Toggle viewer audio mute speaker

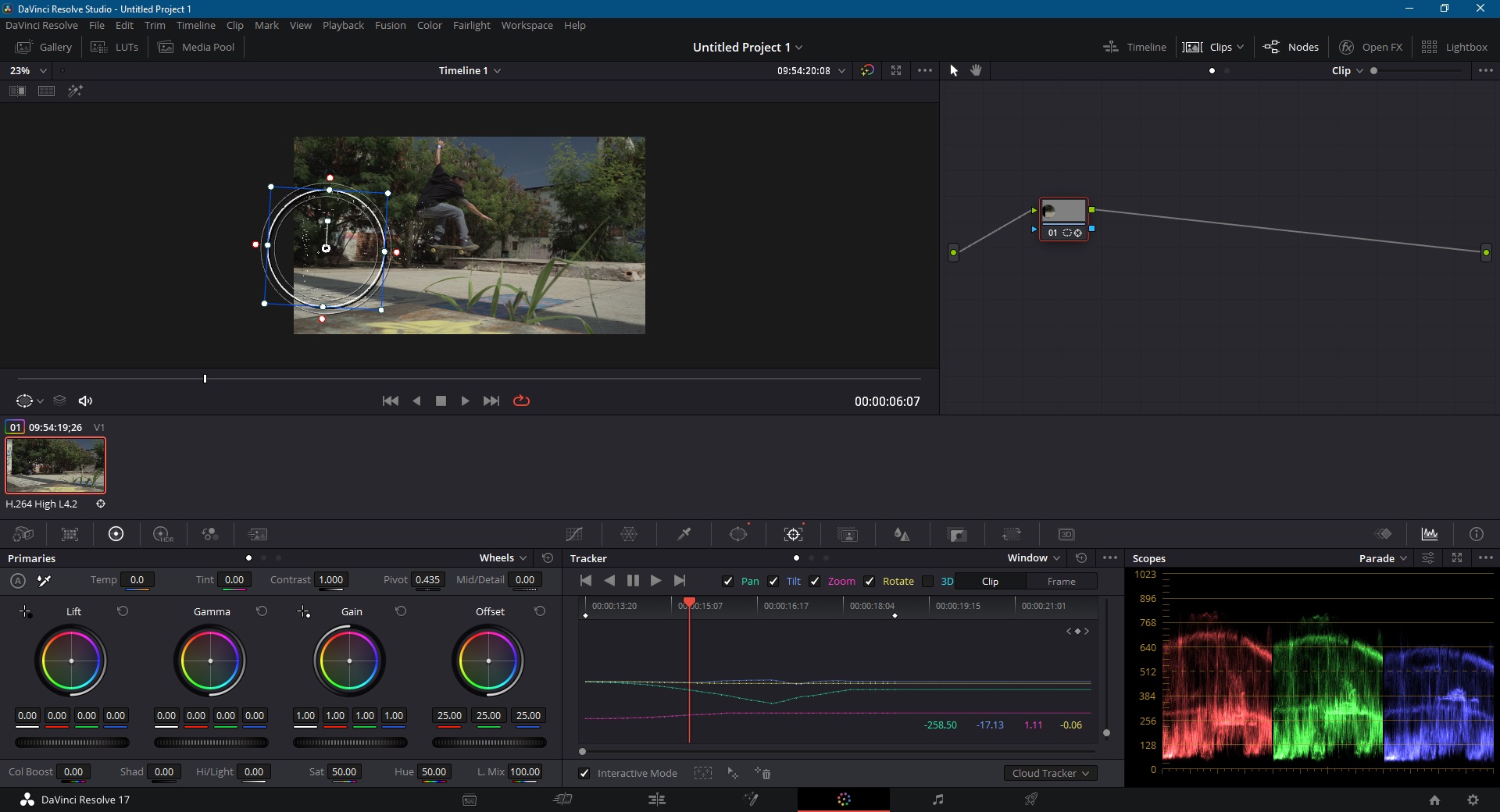click(x=86, y=401)
